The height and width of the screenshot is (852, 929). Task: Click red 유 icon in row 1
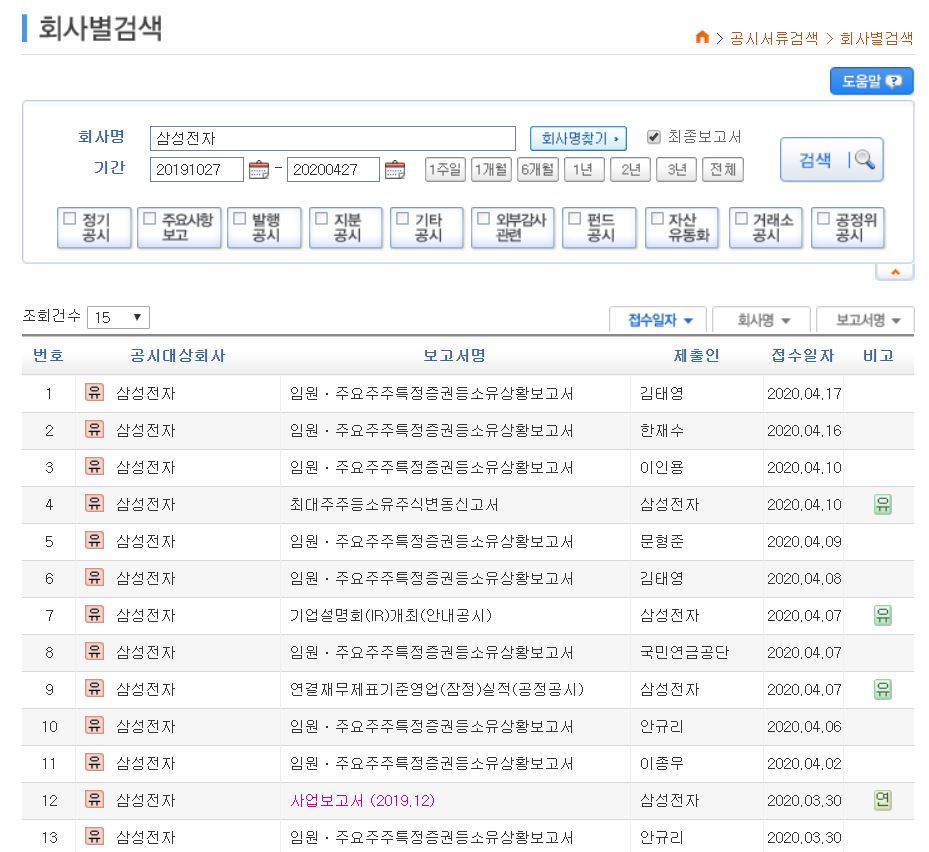pos(94,392)
